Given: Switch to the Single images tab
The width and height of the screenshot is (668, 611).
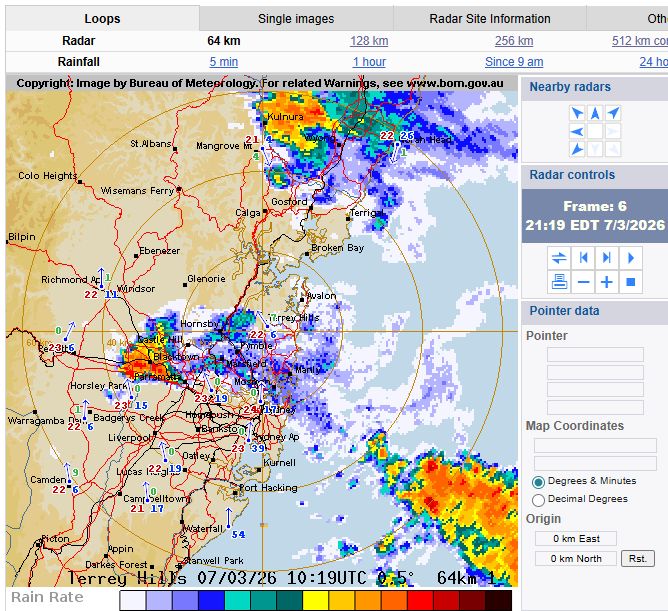Looking at the screenshot, I should pyautogui.click(x=296, y=19).
